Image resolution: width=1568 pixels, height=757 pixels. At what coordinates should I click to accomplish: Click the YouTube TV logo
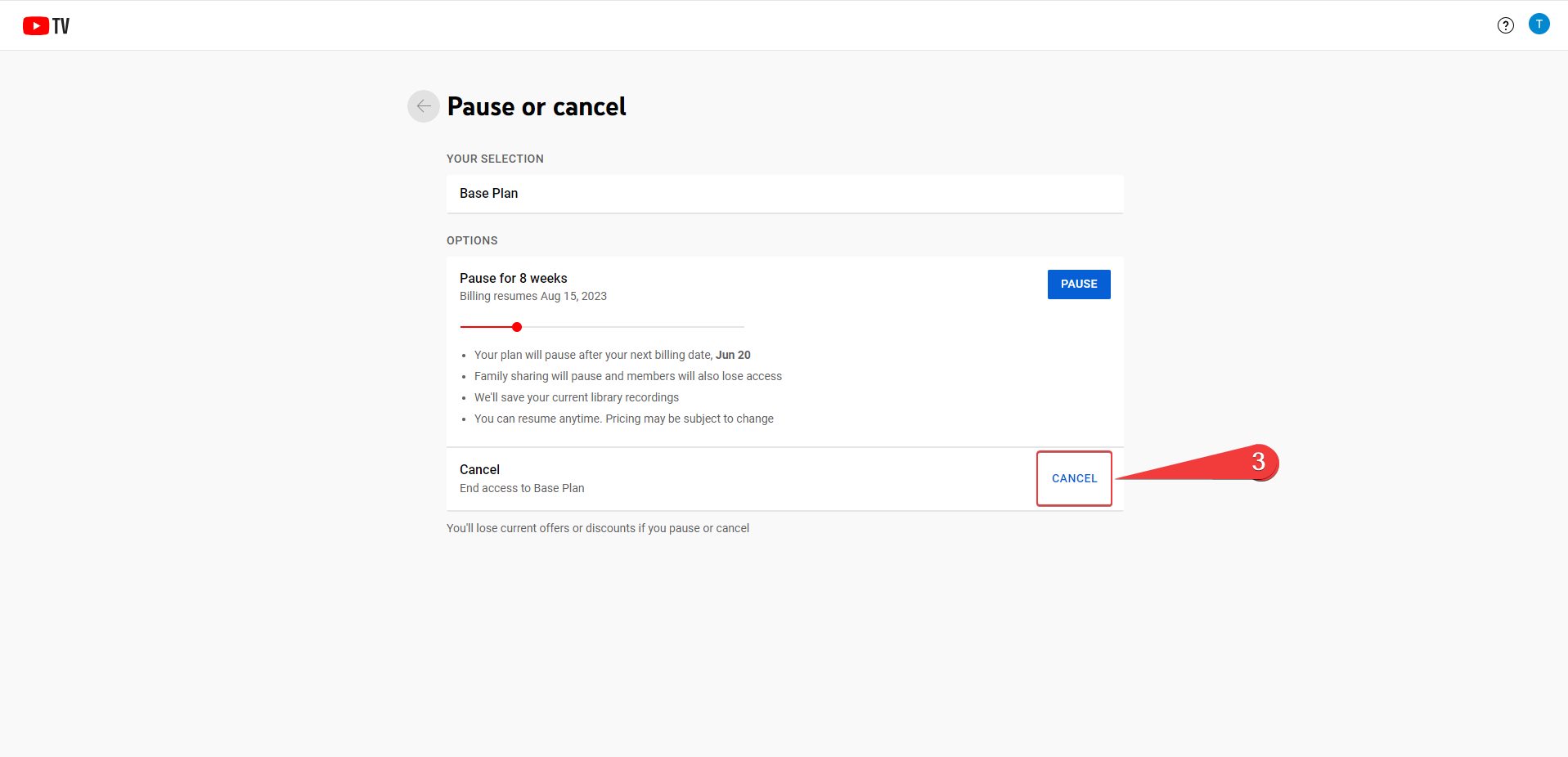[x=46, y=25]
